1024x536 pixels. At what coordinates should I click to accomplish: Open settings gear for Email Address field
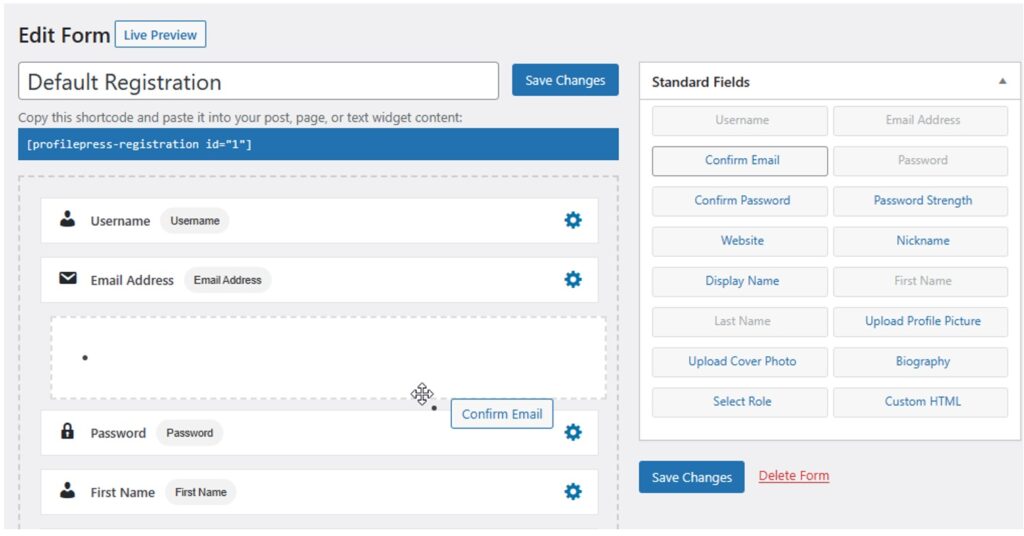pyautogui.click(x=573, y=279)
